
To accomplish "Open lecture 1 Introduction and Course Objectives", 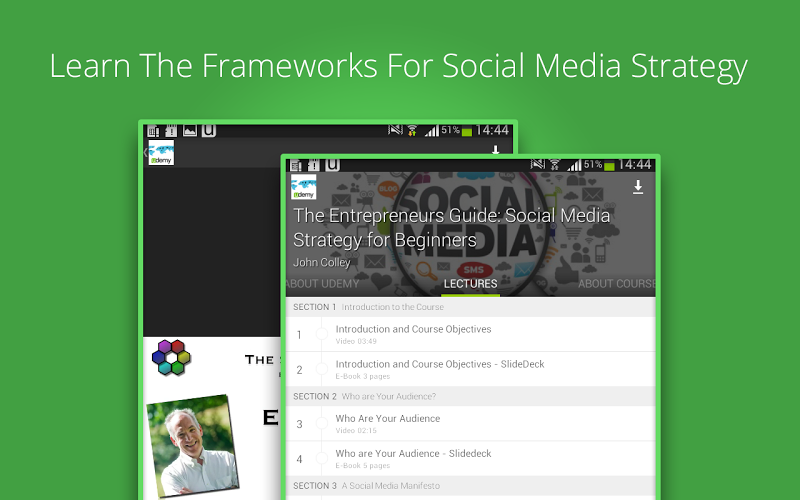I will (x=470, y=334).
